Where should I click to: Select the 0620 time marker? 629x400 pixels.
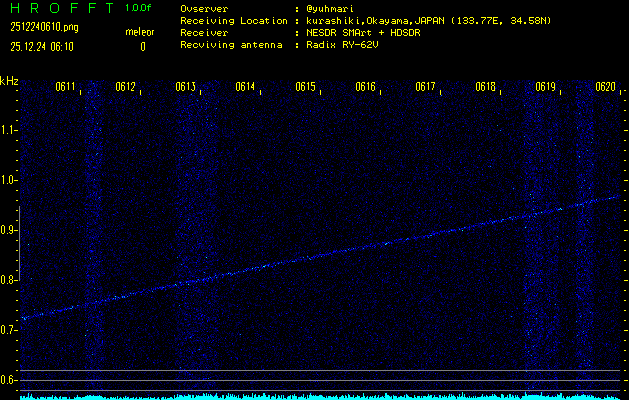click(x=605, y=88)
